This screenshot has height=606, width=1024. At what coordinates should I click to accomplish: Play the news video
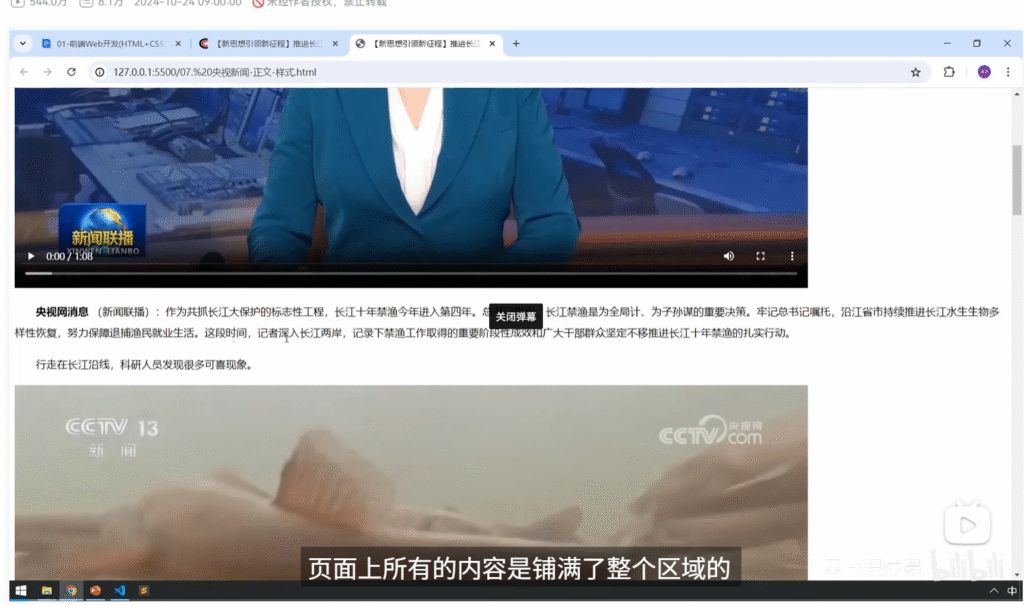(31, 257)
